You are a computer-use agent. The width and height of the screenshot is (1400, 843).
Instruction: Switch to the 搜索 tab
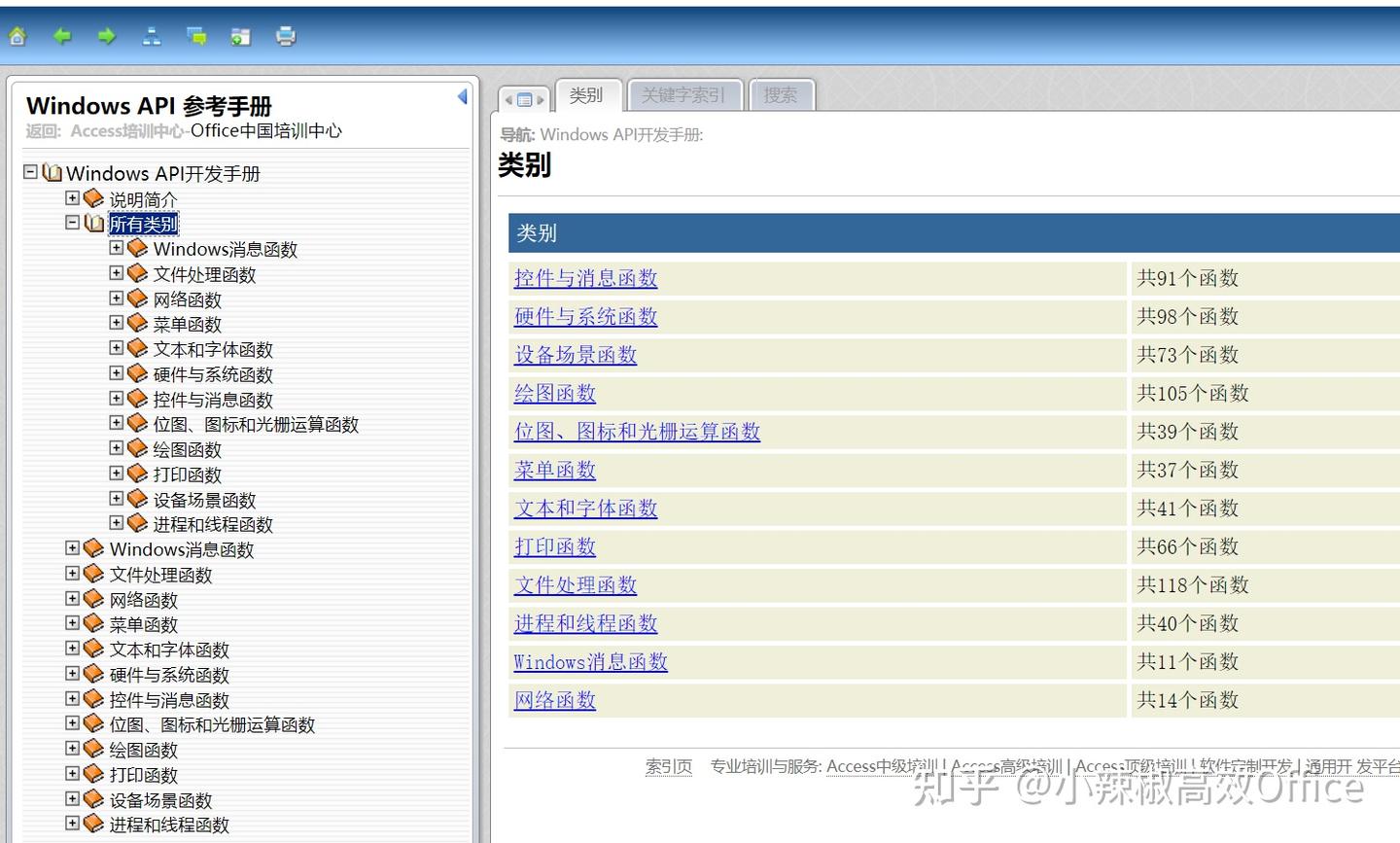point(781,94)
